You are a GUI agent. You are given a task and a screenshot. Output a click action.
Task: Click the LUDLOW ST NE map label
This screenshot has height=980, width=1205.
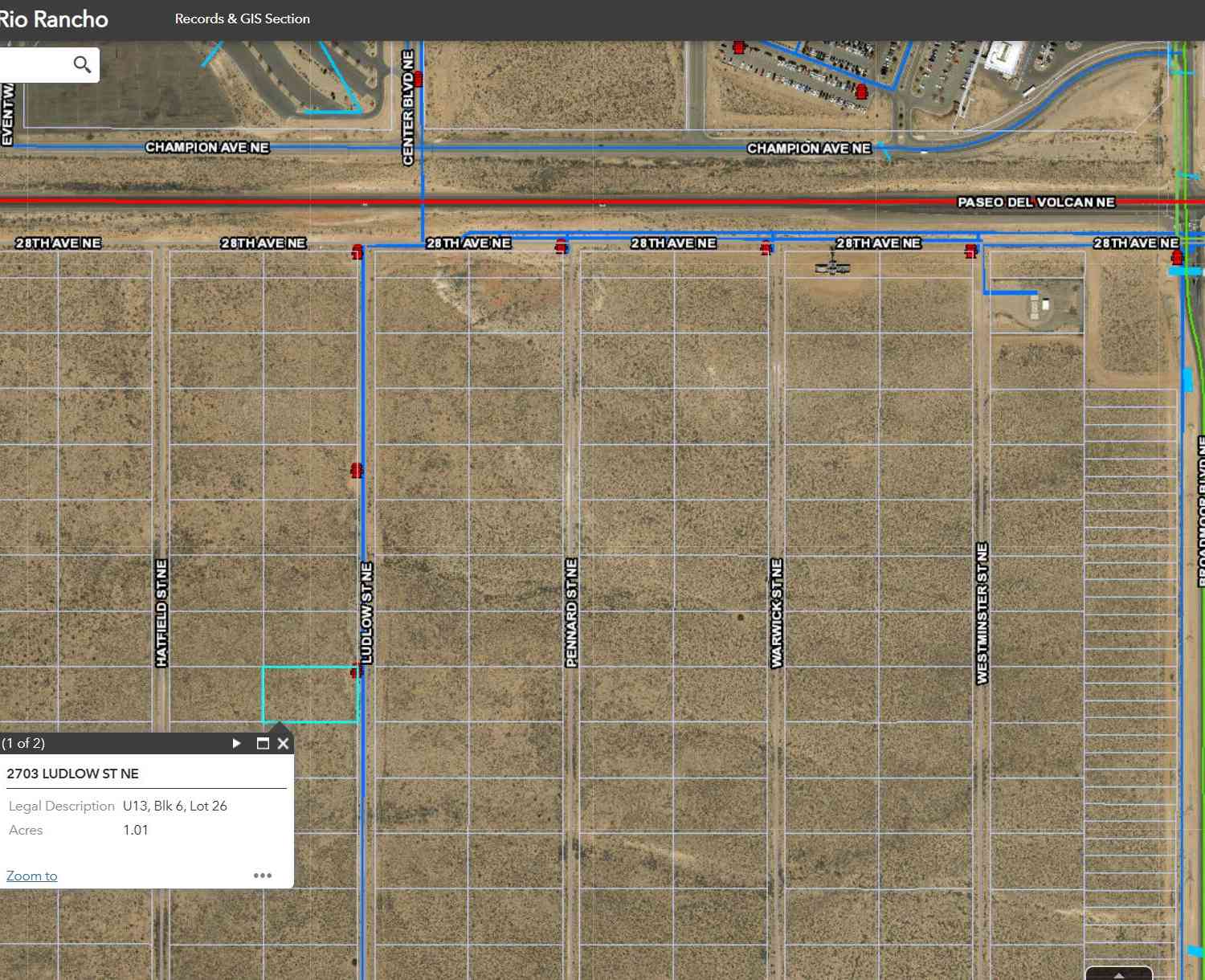(x=366, y=613)
